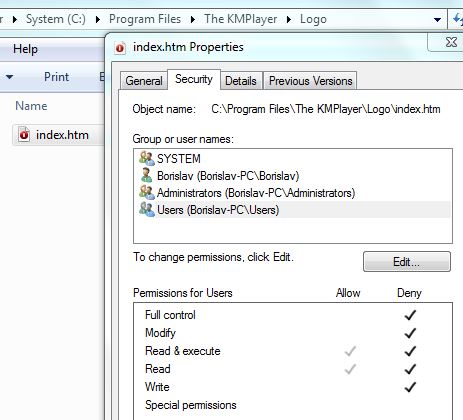463x420 pixels.
Task: Select index.htm file icon in file list
Action: click(24, 135)
